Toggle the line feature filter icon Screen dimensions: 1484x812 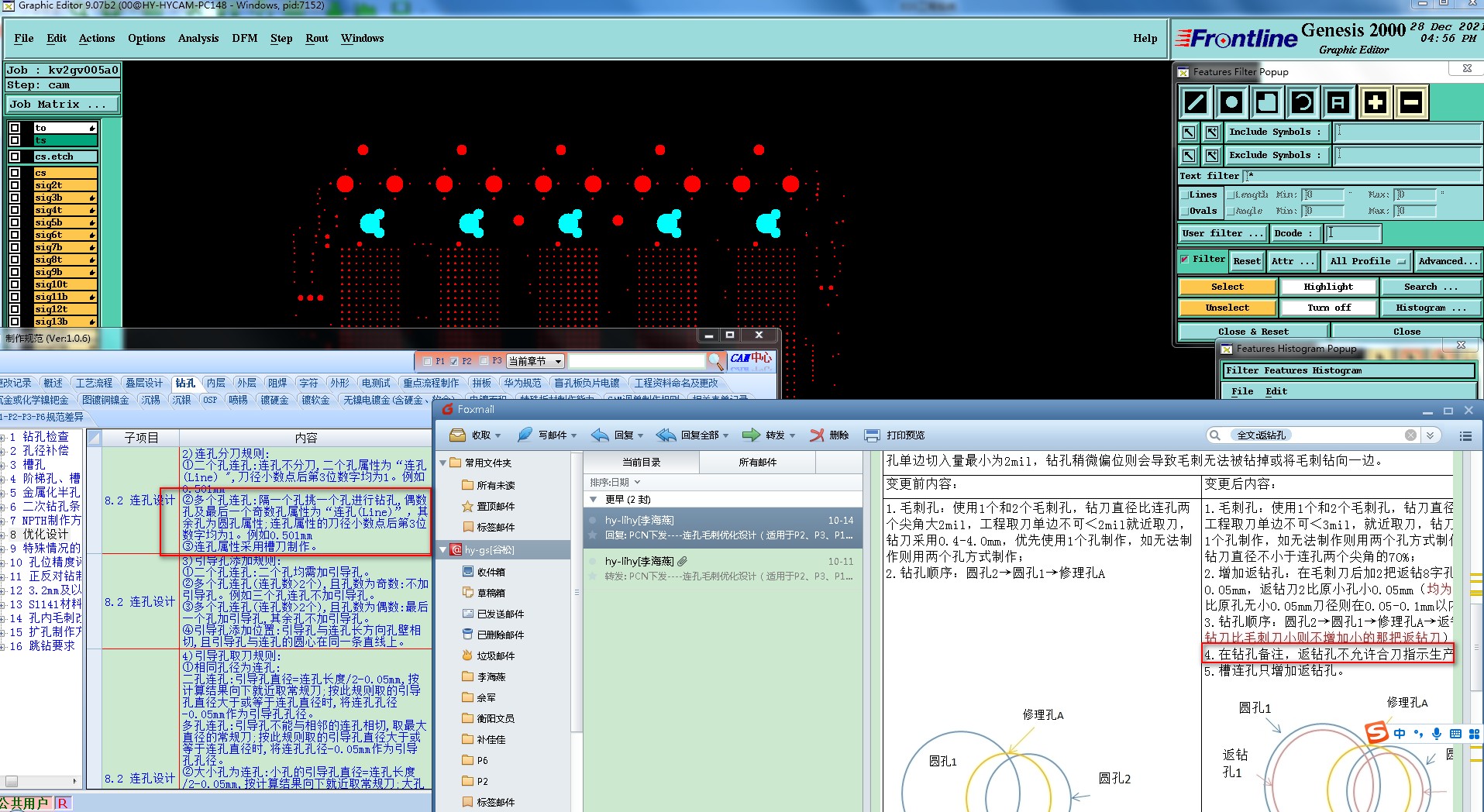pyautogui.click(x=1196, y=102)
